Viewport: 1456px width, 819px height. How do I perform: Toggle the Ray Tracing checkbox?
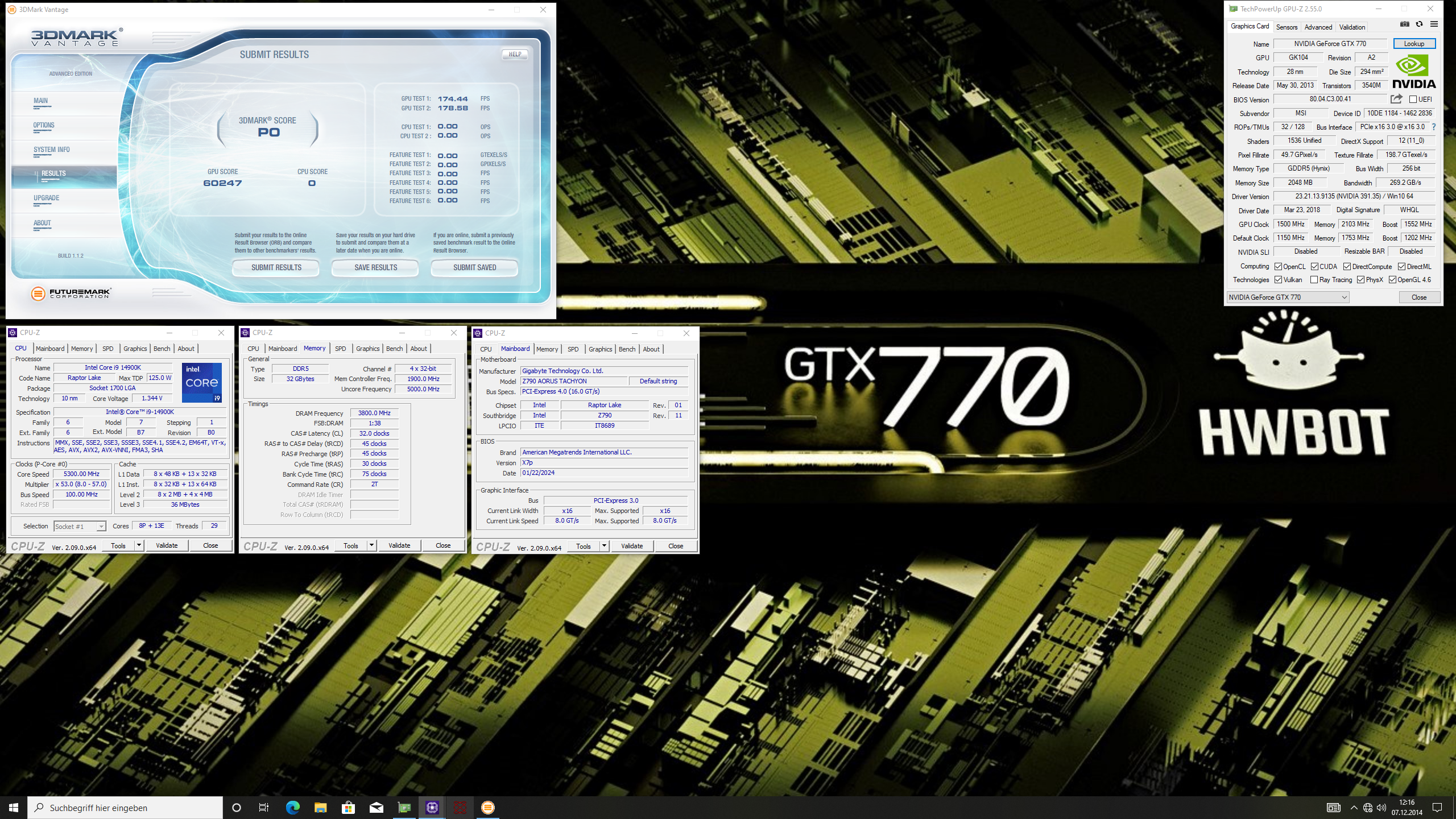[1314, 280]
